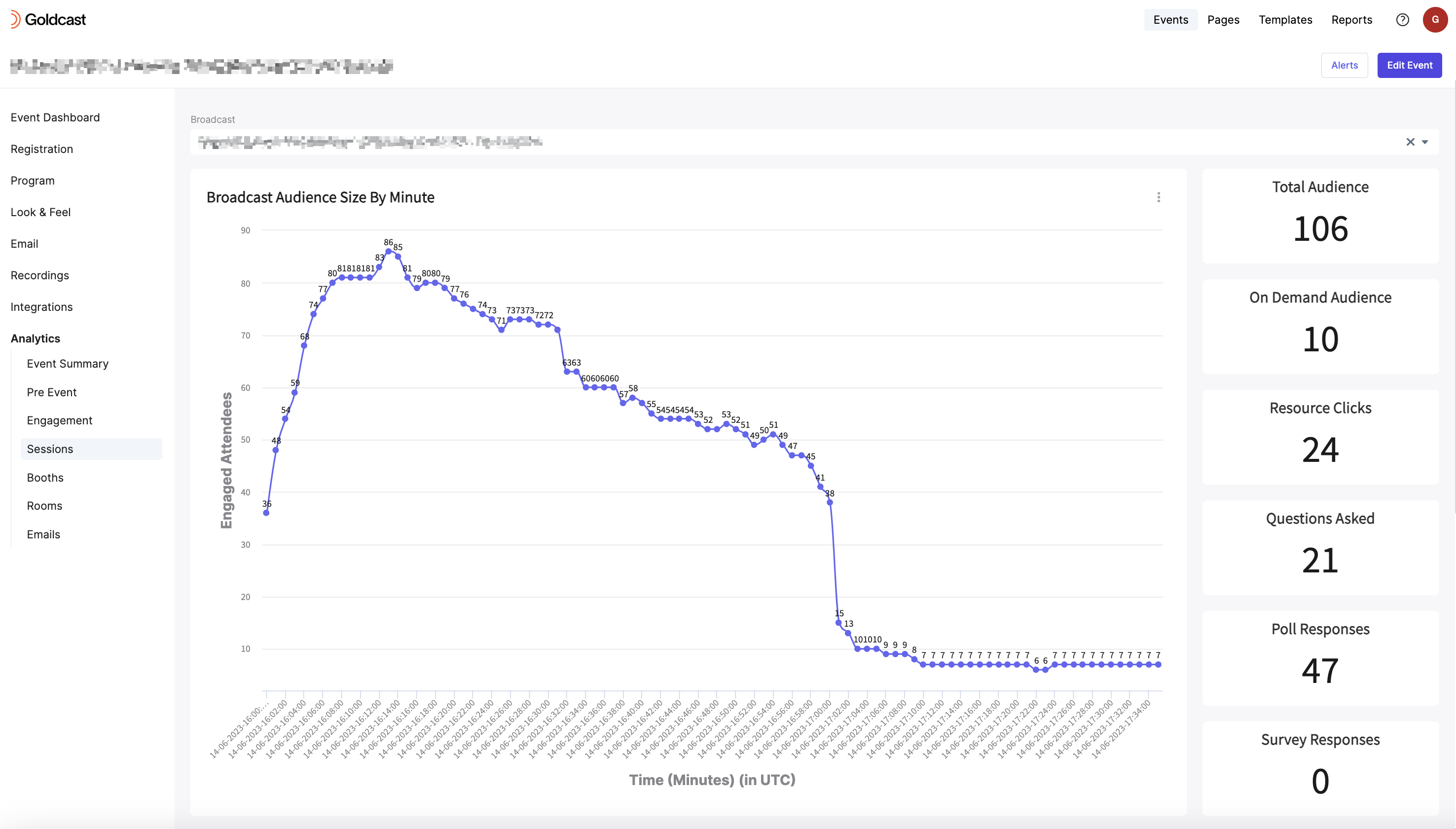1456x829 pixels.
Task: Go to Reports in top navigation
Action: (x=1351, y=20)
